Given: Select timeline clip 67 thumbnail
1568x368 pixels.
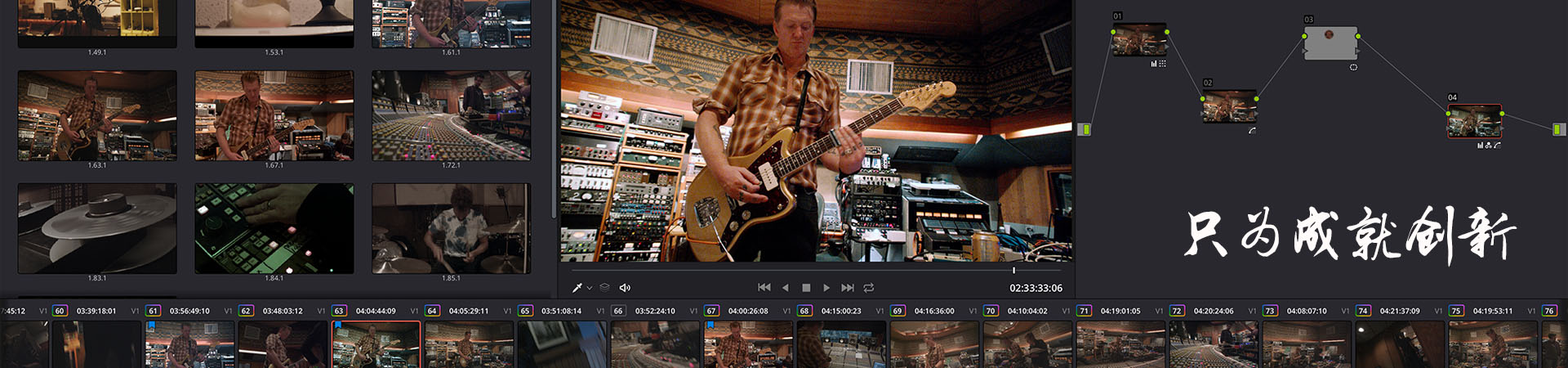Looking at the screenshot, I should point(748,344).
